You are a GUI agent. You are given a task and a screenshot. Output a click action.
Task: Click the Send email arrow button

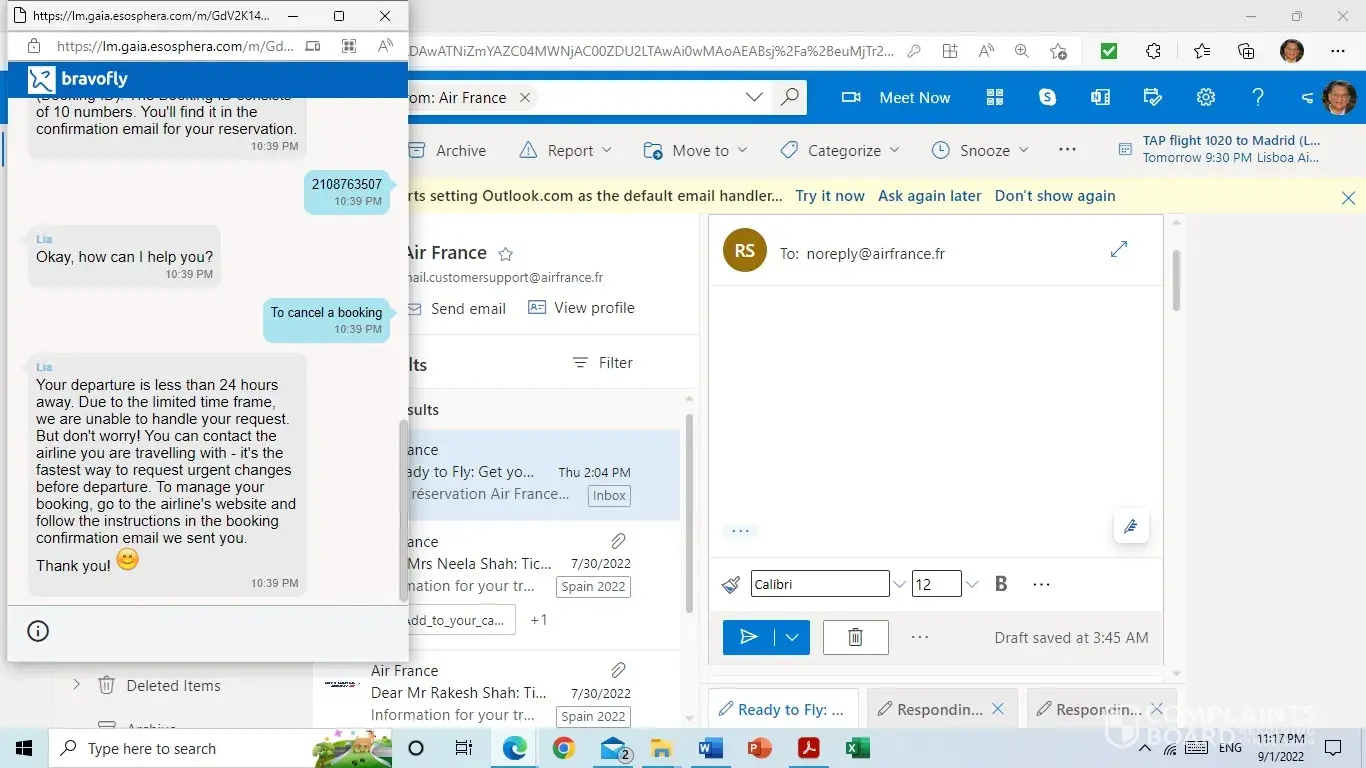(x=748, y=637)
